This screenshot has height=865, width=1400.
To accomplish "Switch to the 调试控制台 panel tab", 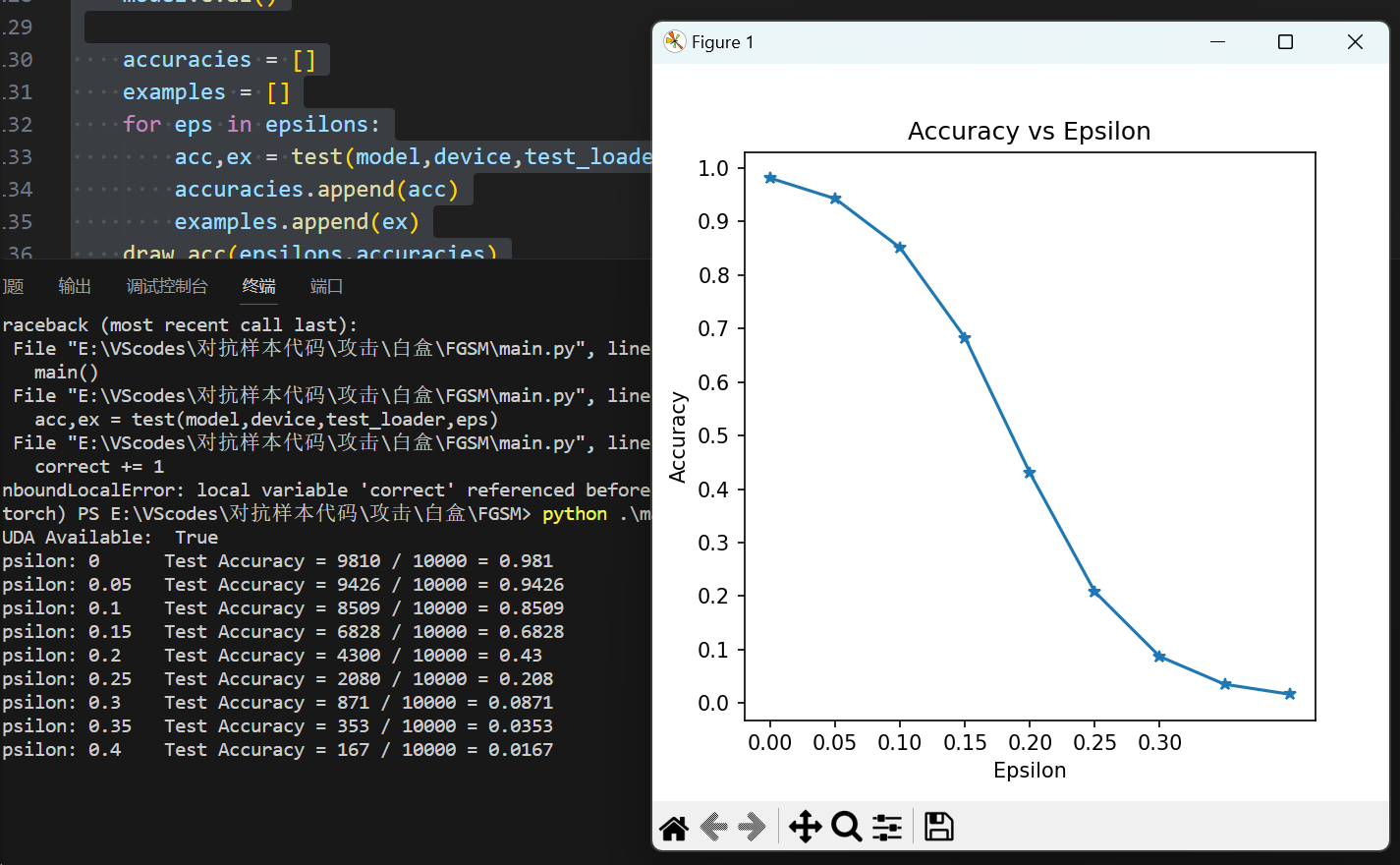I will 167,286.
